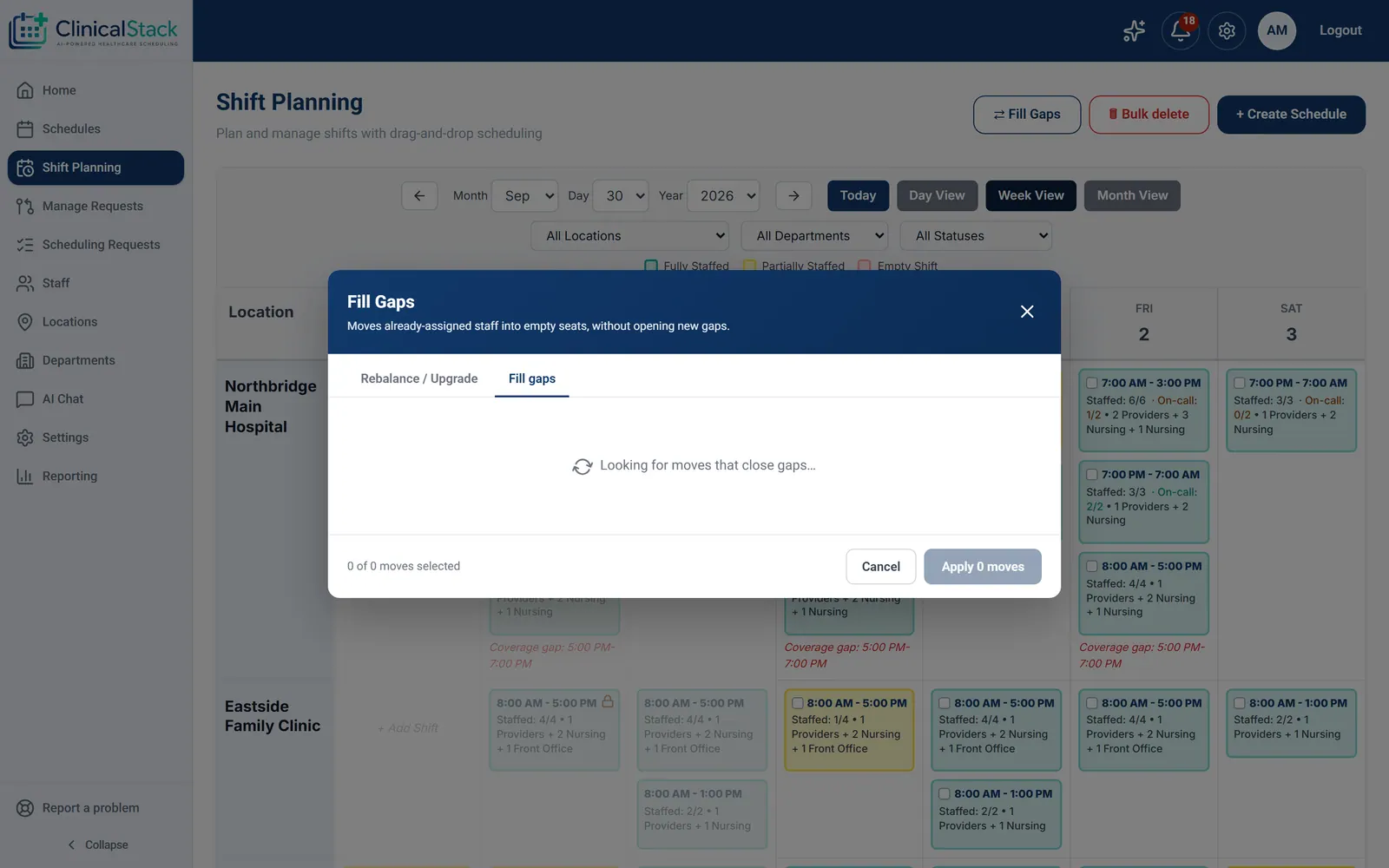Check Saturday 7:00 PM - 7:00 AM shift

coord(1240,383)
